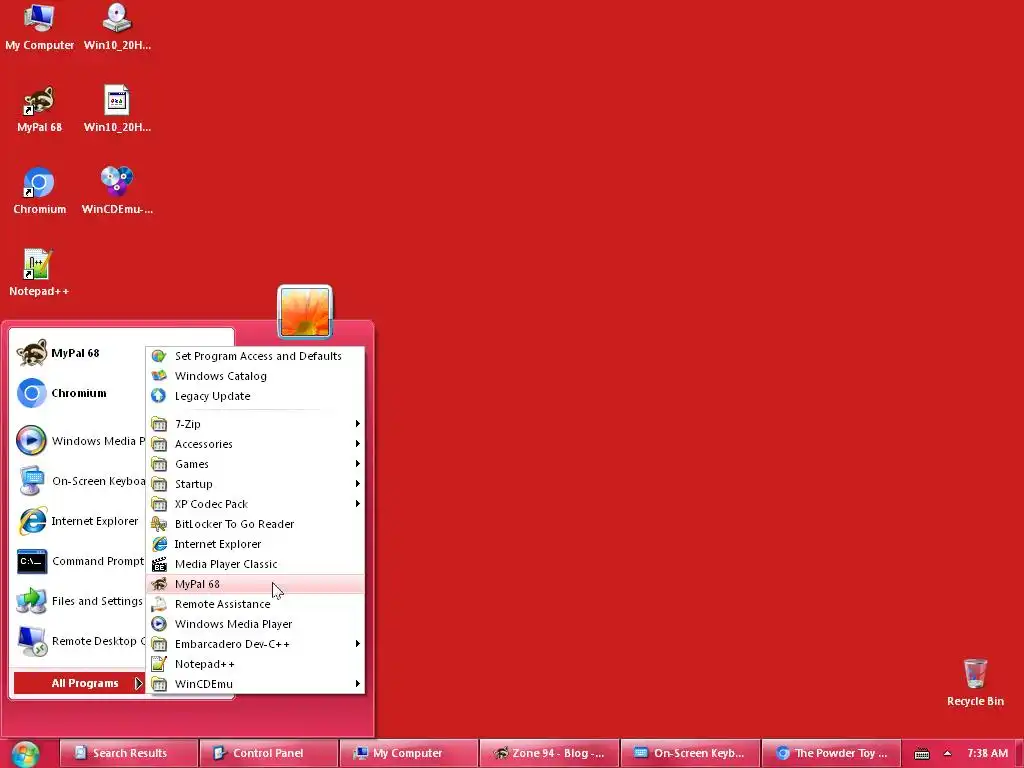1024x768 pixels.
Task: Show hidden tray icons arrow
Action: (948, 754)
